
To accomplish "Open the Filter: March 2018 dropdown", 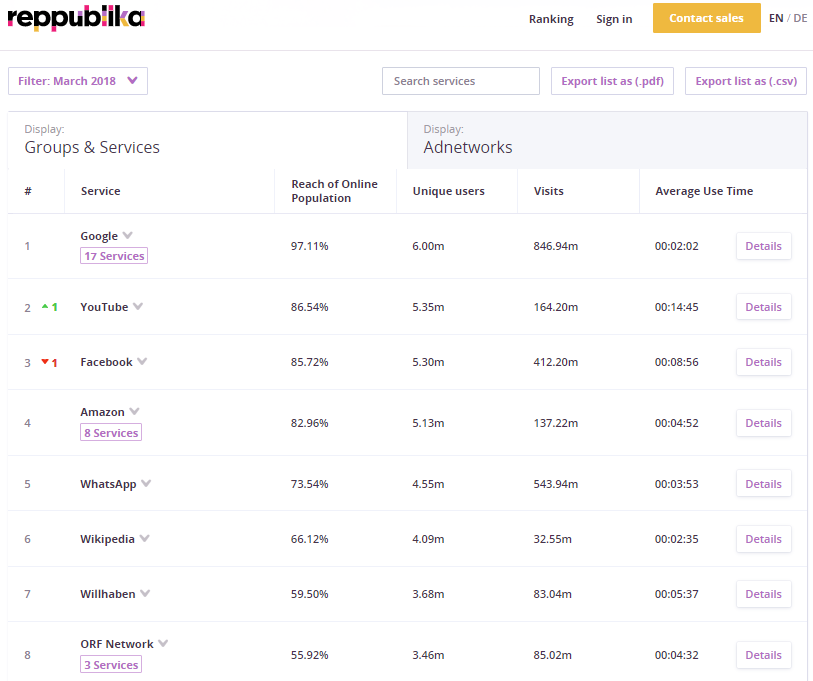I will click(78, 81).
